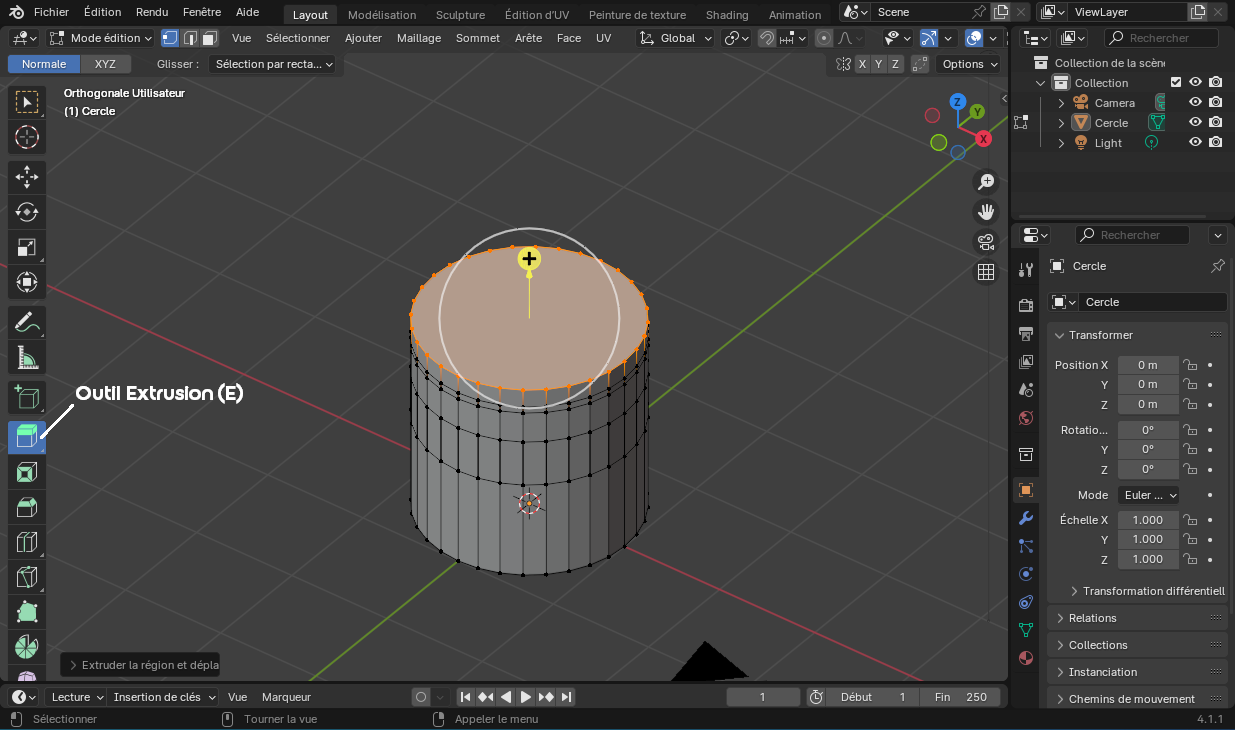The height and width of the screenshot is (730, 1235).
Task: Click the Échelle X value field
Action: tap(1148, 520)
